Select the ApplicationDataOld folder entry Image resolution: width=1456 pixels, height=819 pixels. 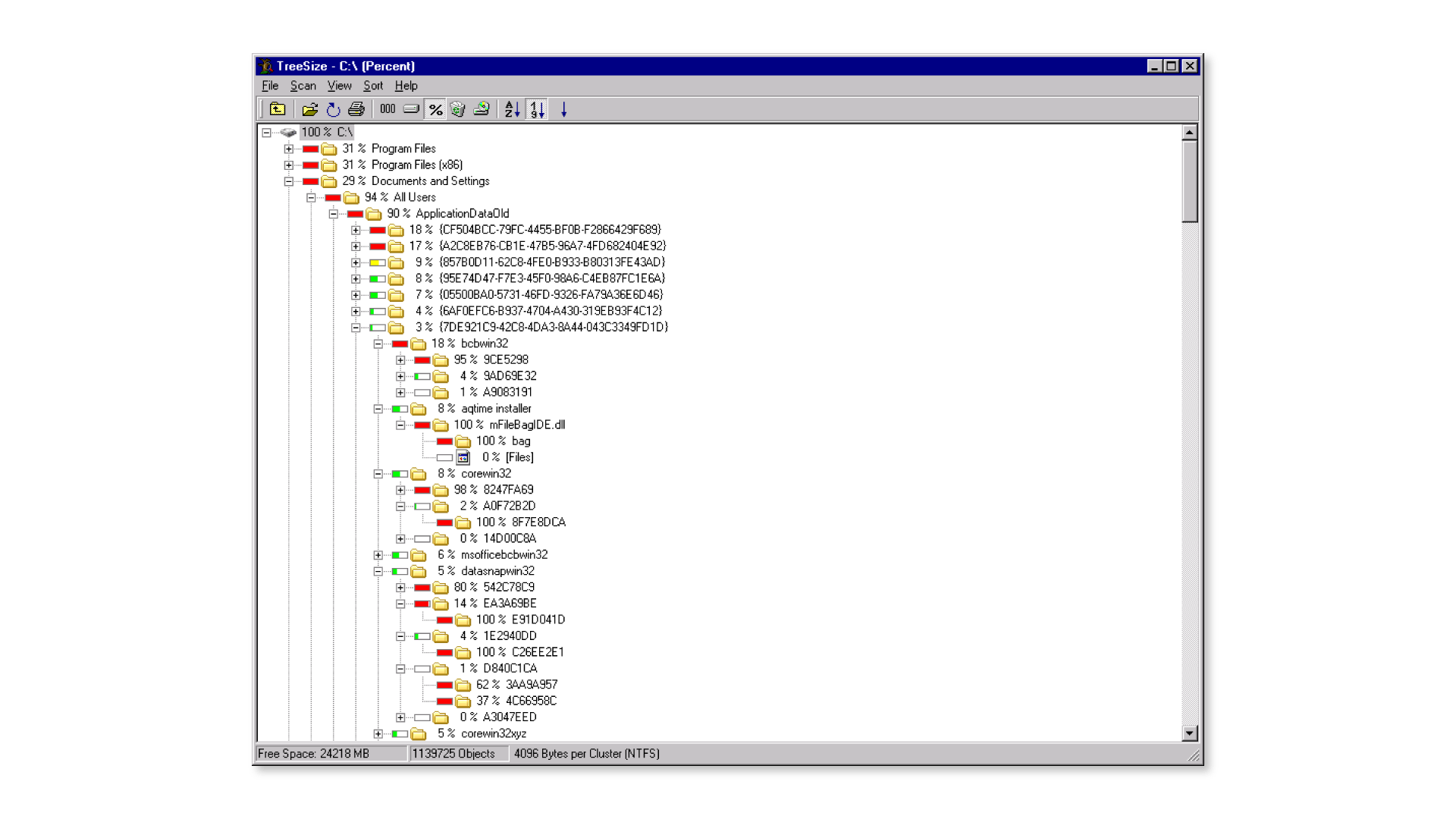462,214
